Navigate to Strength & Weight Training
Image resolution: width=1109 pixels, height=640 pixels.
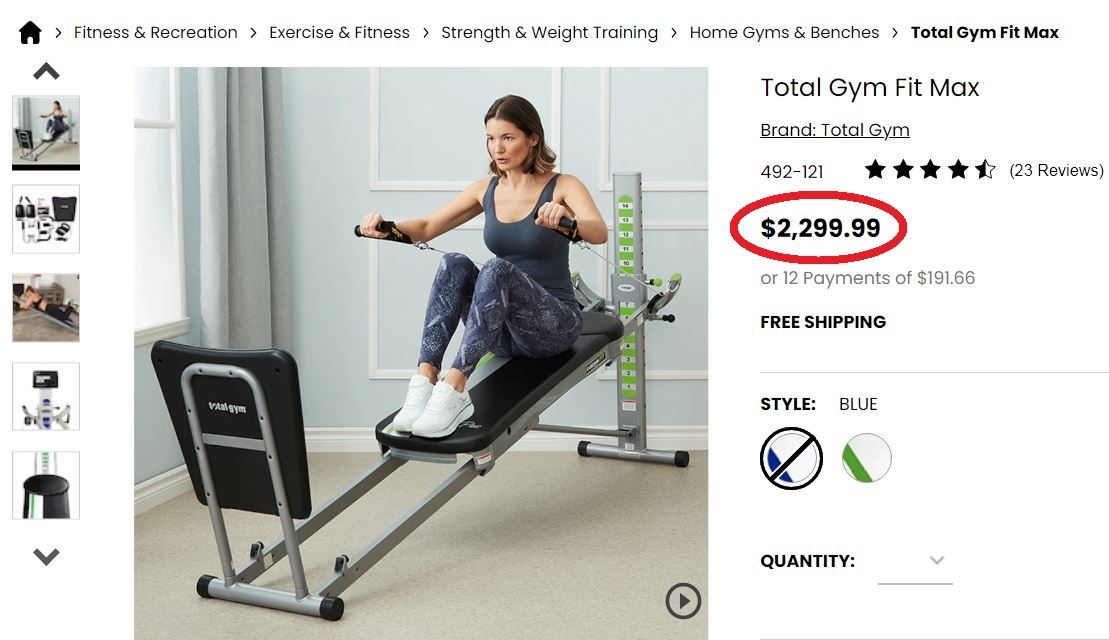click(550, 33)
